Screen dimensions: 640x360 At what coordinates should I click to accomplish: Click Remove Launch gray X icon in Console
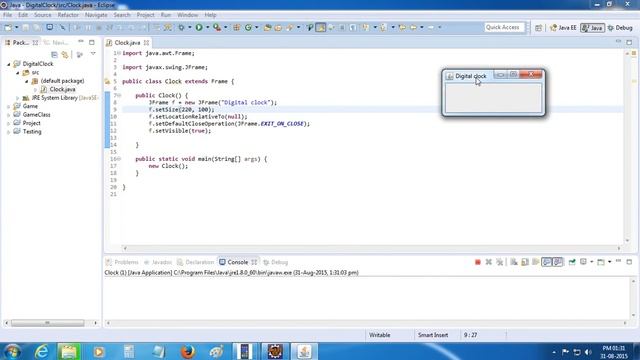point(489,262)
